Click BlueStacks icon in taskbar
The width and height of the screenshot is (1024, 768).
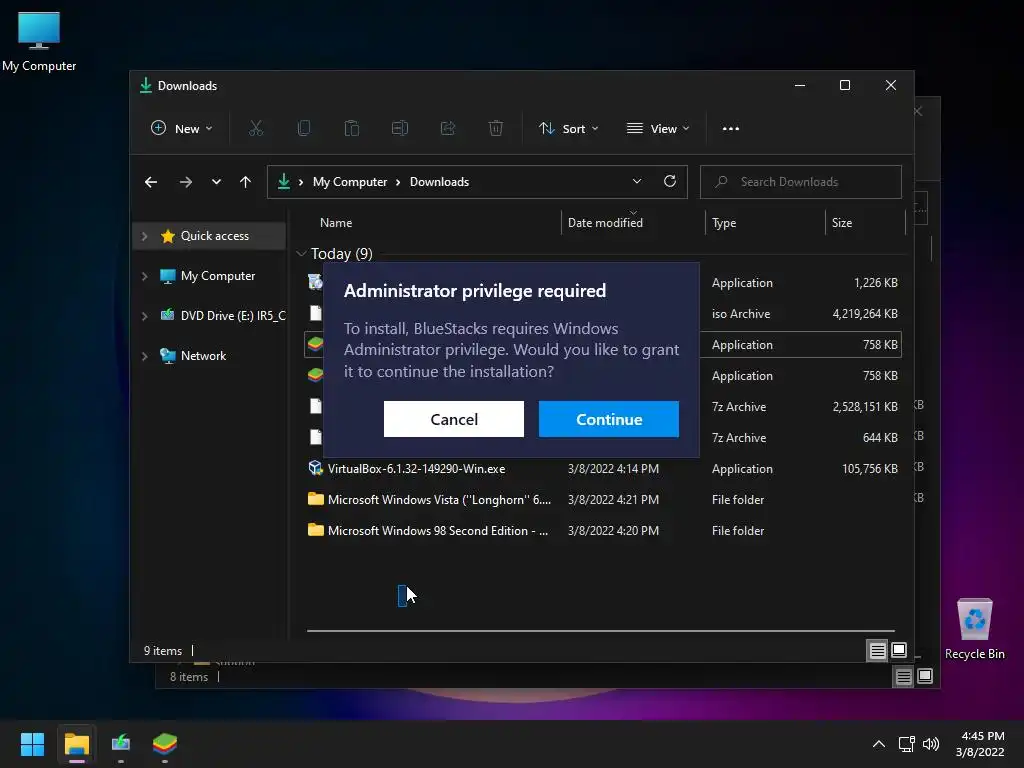pyautogui.click(x=165, y=744)
